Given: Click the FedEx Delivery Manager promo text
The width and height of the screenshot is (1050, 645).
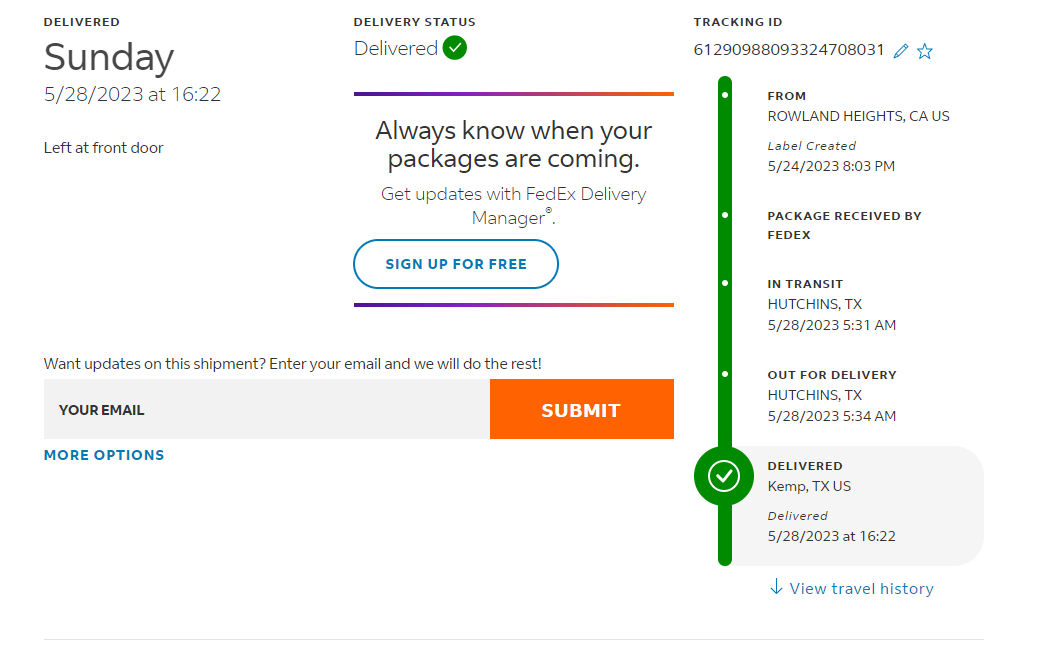Looking at the screenshot, I should (x=513, y=205).
